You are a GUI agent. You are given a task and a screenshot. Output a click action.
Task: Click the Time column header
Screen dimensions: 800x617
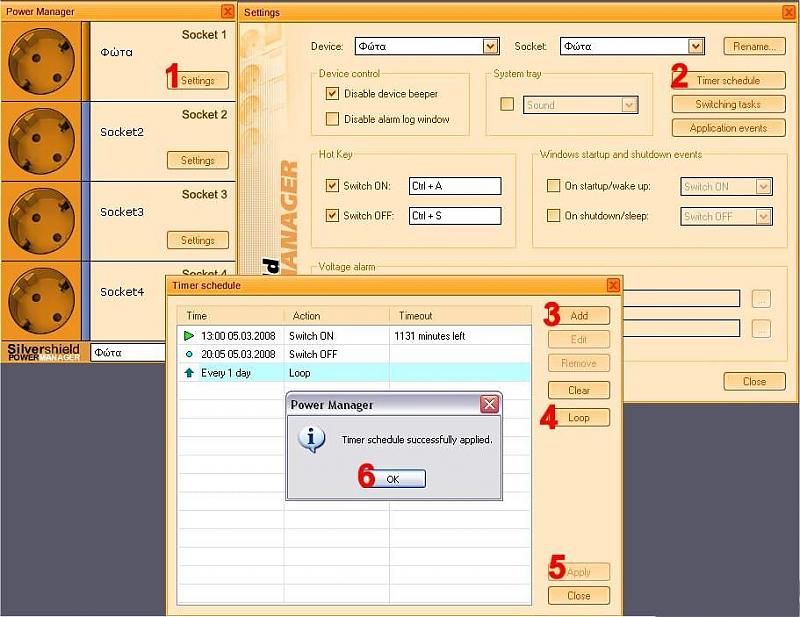[x=230, y=316]
